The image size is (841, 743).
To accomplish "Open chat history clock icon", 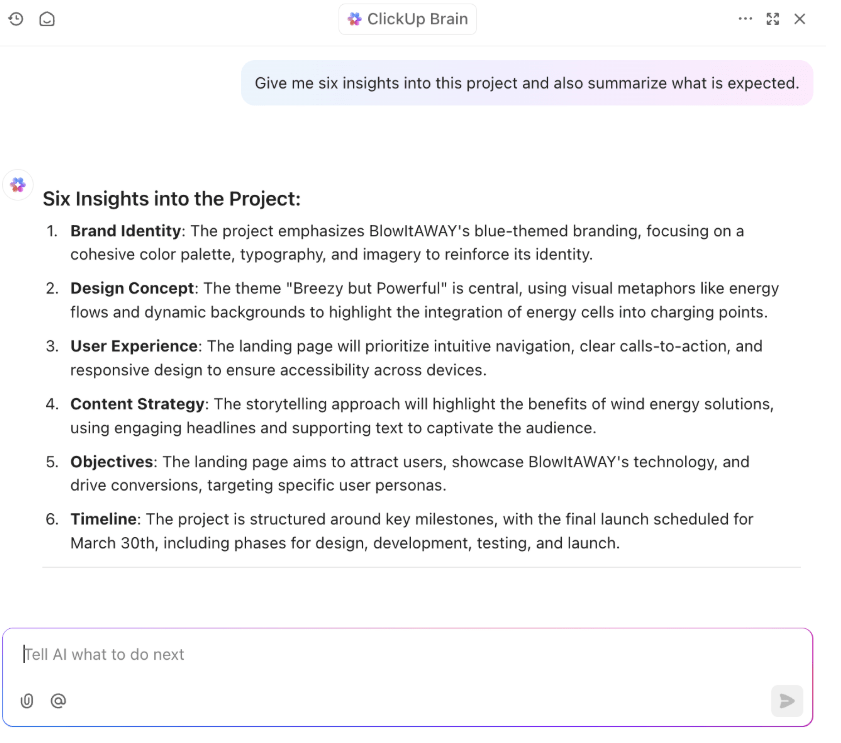I will 16,19.
